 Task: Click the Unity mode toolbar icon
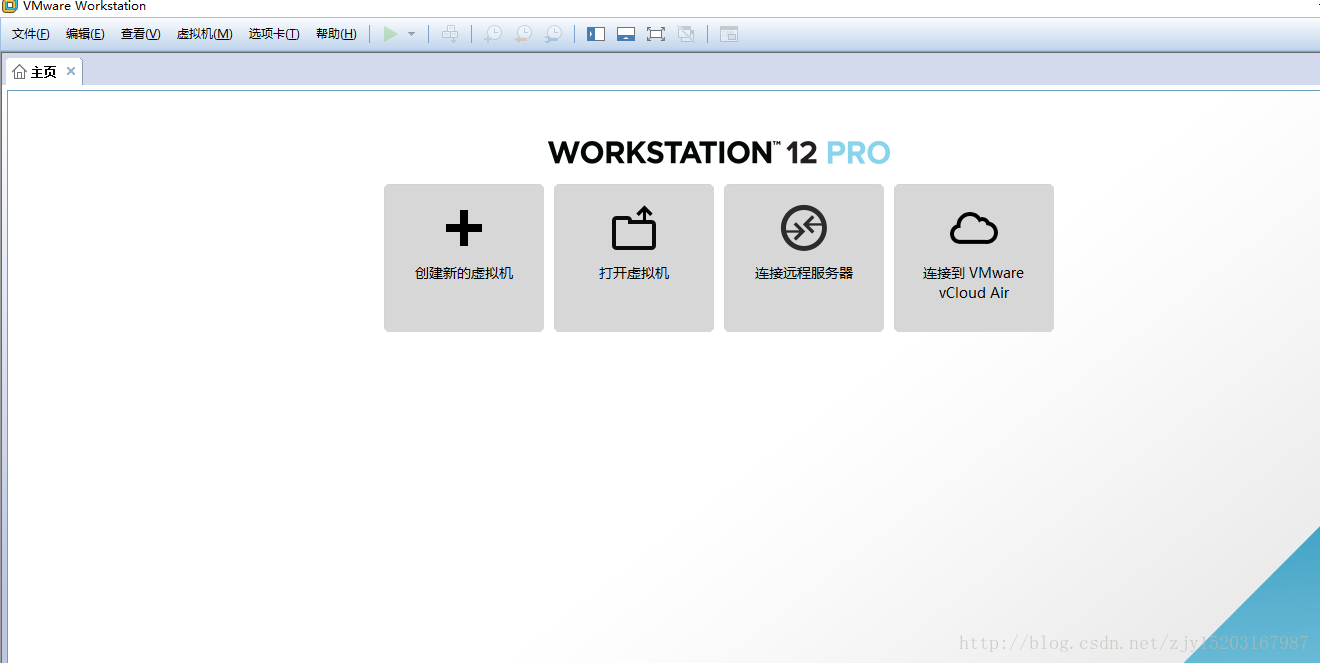click(686, 34)
